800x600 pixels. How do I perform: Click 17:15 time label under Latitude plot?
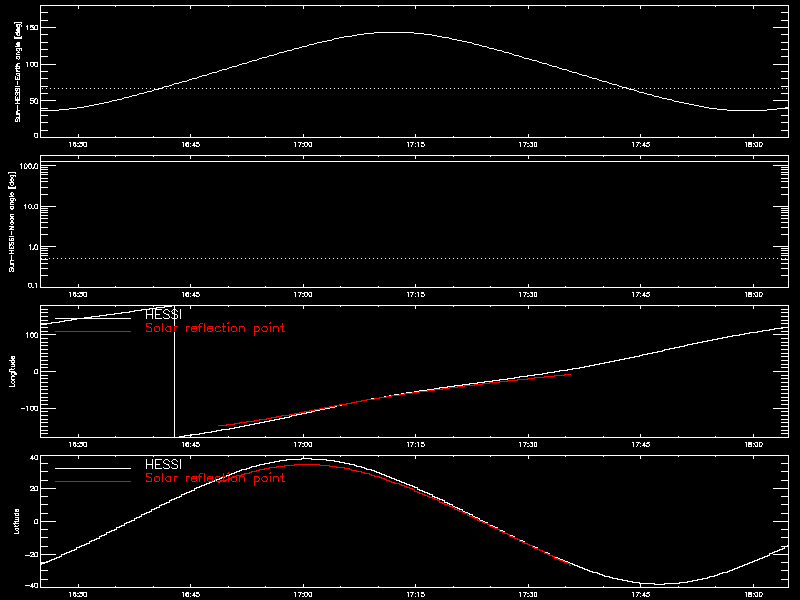(415, 595)
